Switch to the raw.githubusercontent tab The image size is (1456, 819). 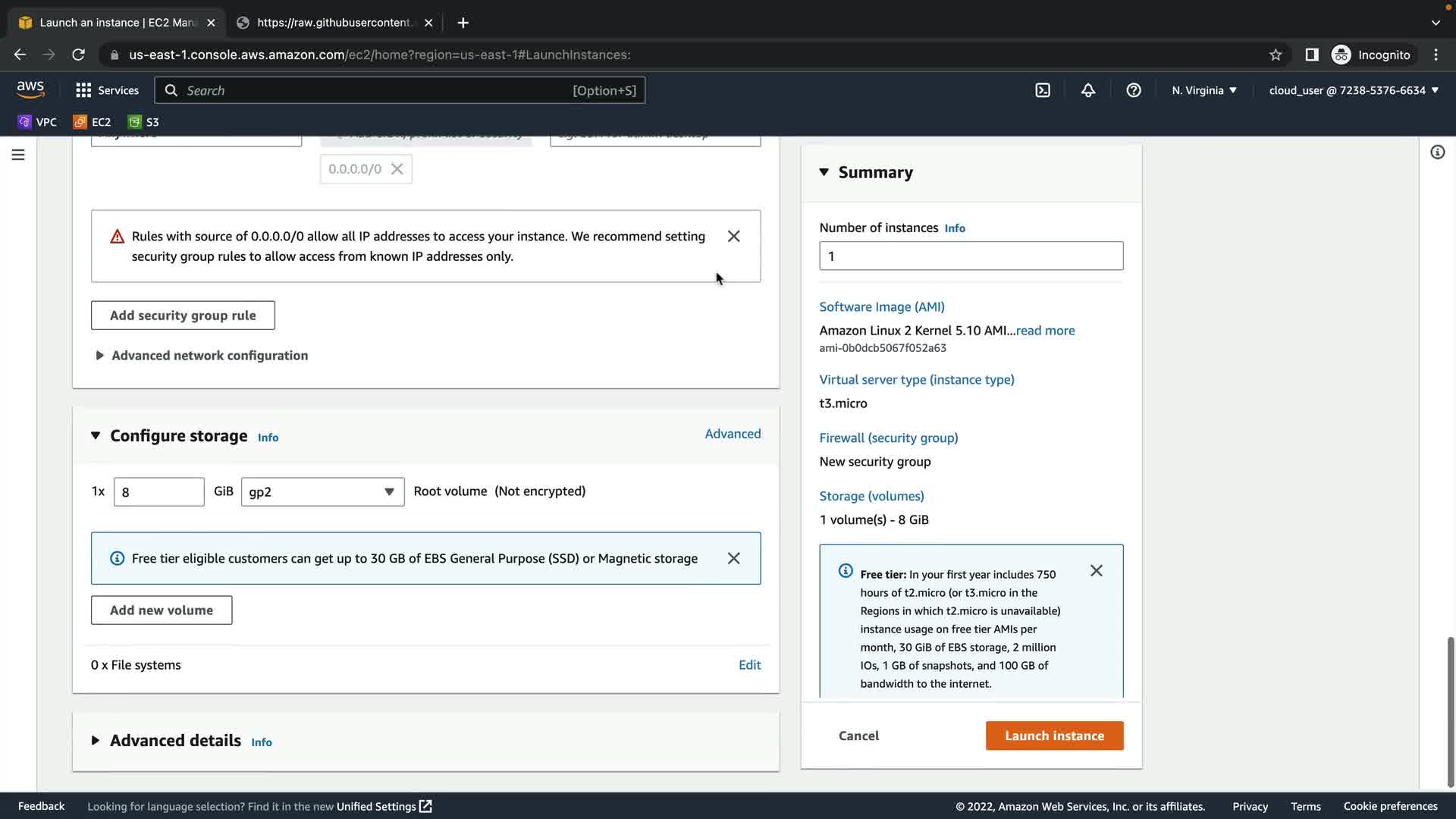[x=334, y=23]
